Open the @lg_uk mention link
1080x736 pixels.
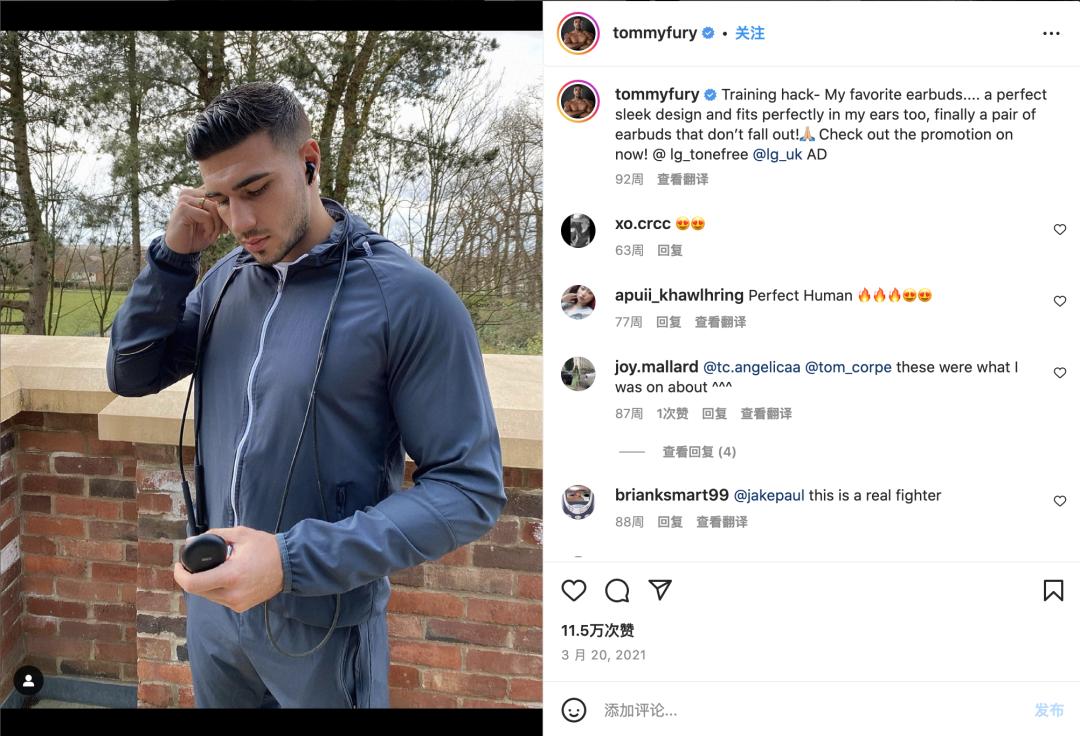pos(778,154)
